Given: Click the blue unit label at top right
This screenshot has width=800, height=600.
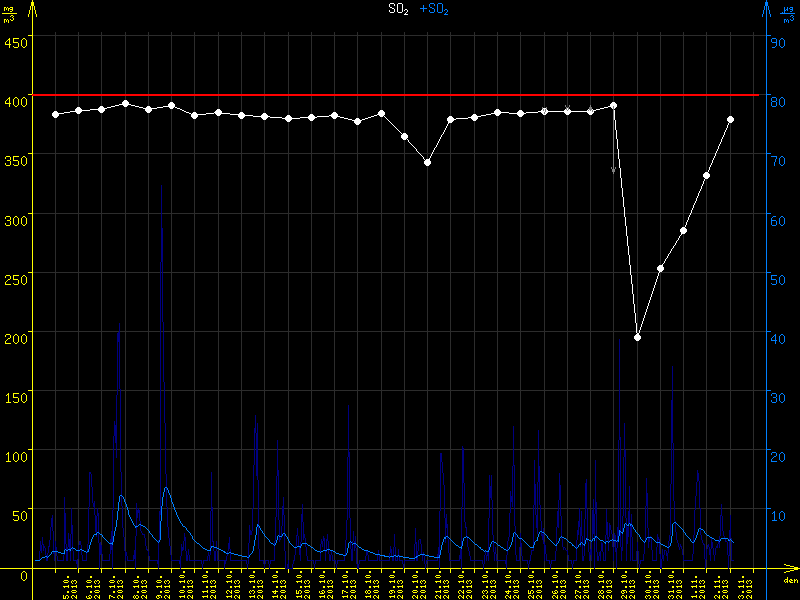Looking at the screenshot, I should click(789, 15).
